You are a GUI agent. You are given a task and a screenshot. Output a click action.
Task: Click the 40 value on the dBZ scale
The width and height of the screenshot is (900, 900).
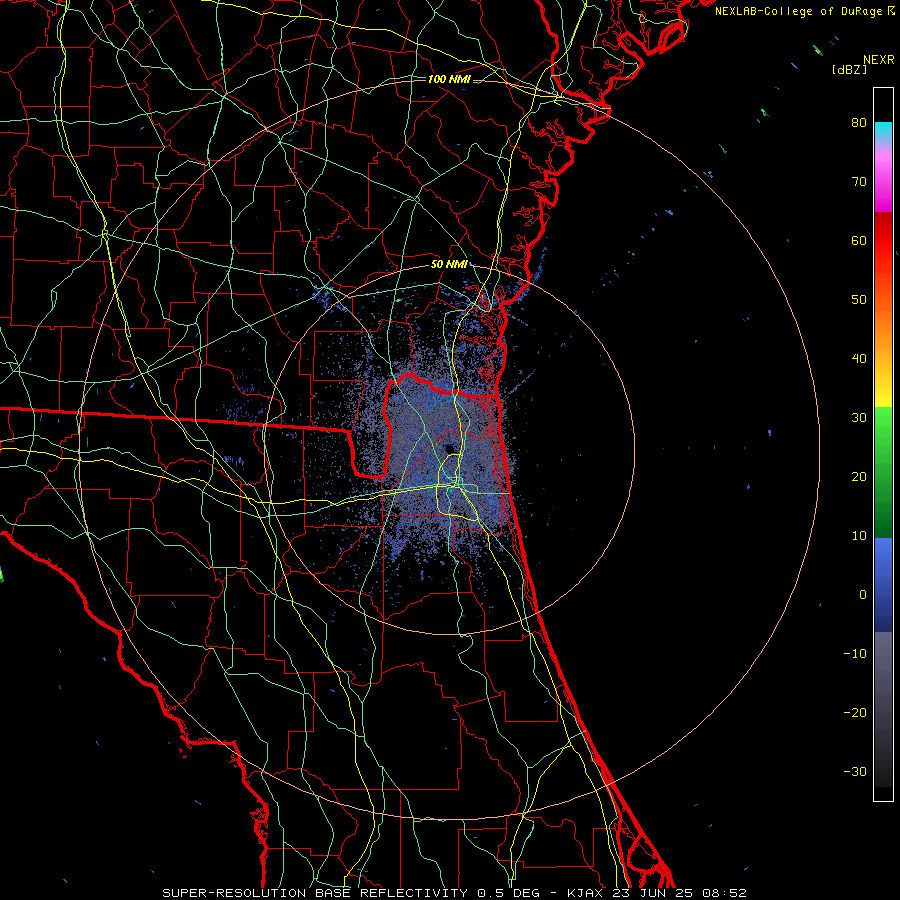[859, 358]
